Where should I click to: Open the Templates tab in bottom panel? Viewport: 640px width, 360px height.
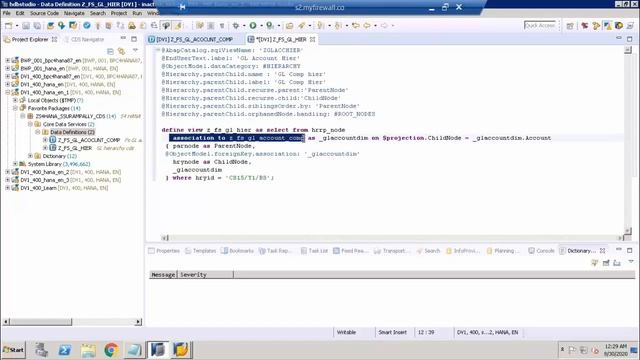click(x=200, y=251)
